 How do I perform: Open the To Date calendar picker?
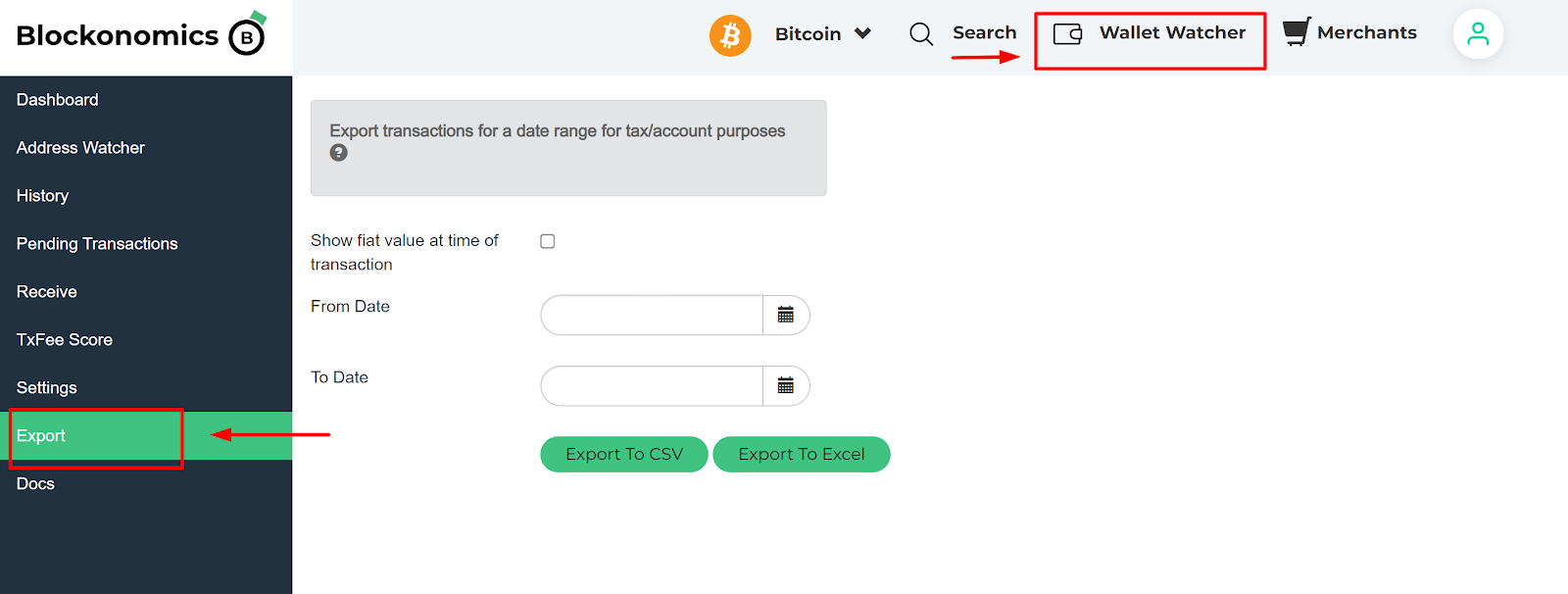tap(786, 386)
